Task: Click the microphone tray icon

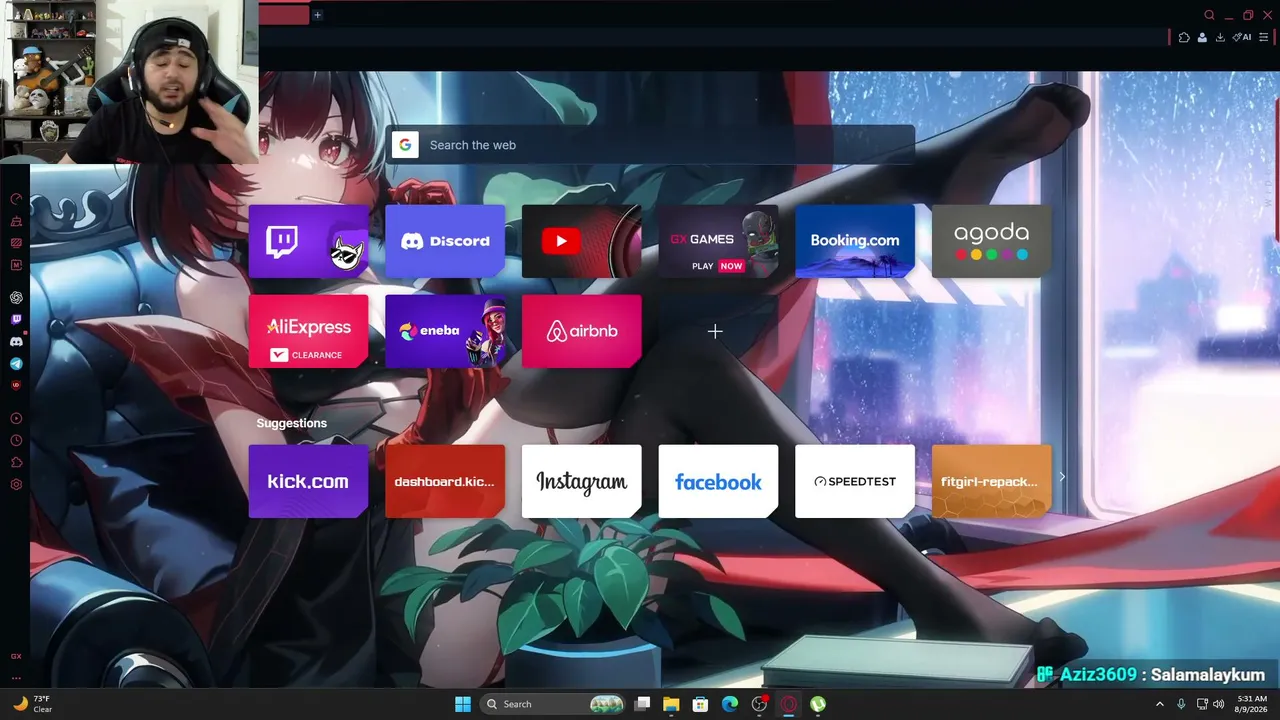Action: point(1181,704)
